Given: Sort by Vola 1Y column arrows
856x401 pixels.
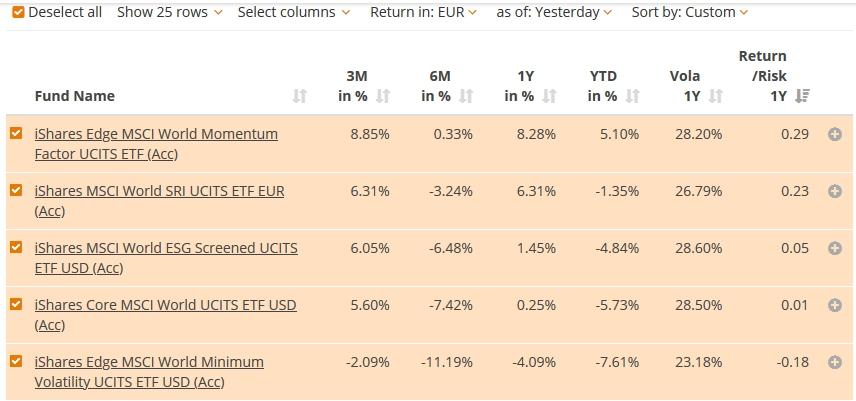Looking at the screenshot, I should (715, 96).
